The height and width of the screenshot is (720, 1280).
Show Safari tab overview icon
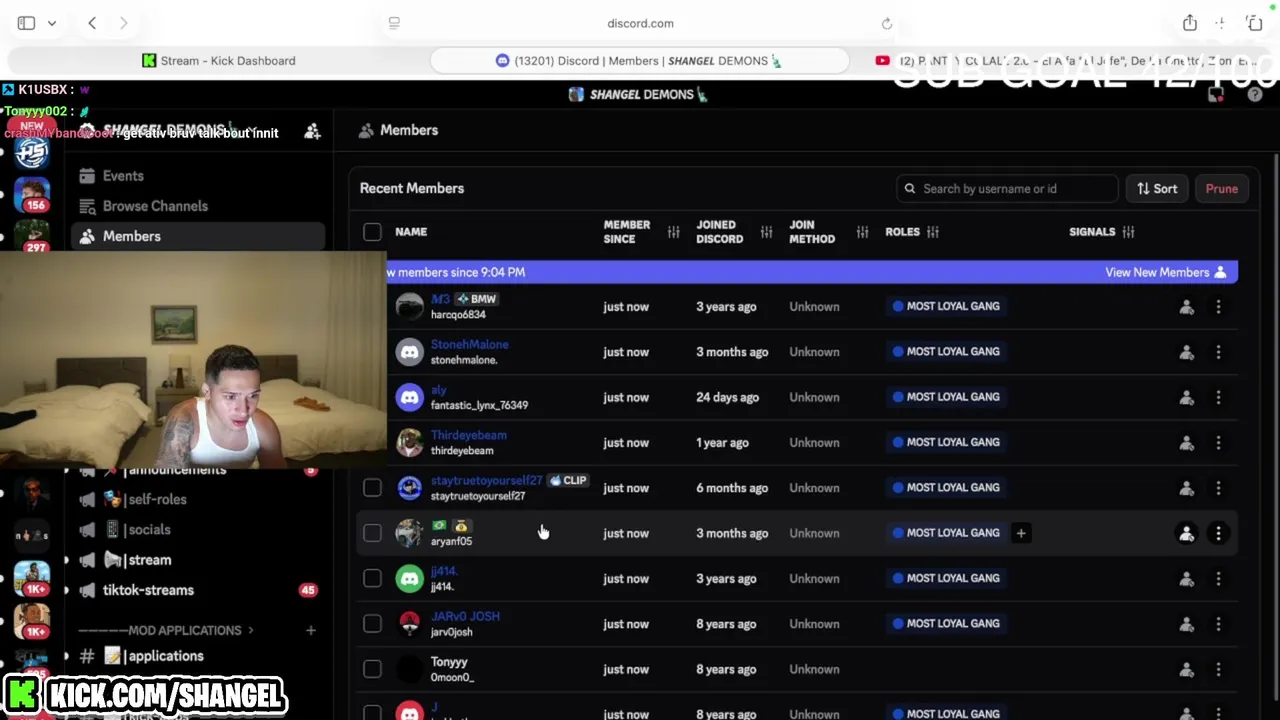tap(1254, 23)
